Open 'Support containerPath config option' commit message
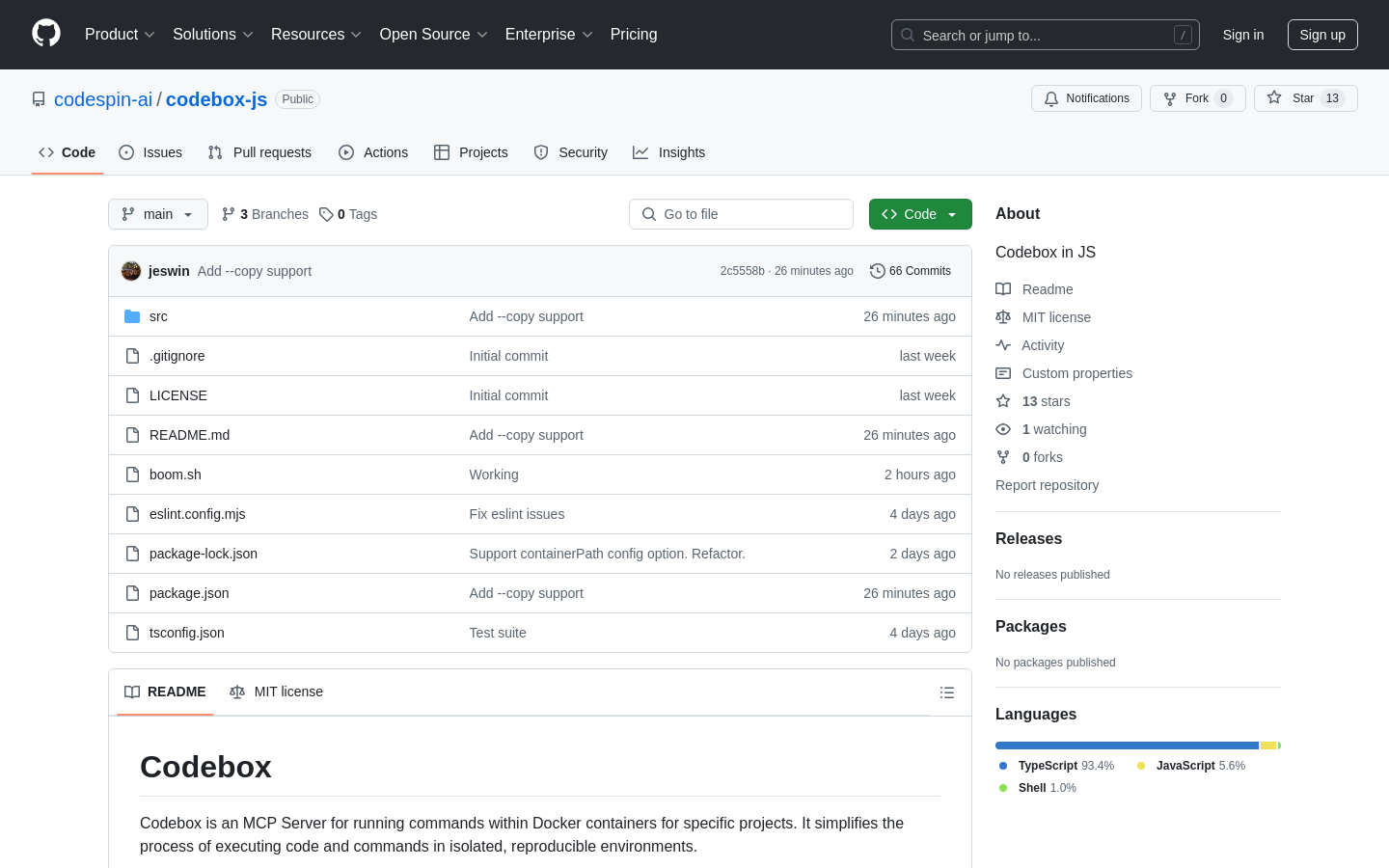Screen dimensions: 1389x868 click(608, 554)
